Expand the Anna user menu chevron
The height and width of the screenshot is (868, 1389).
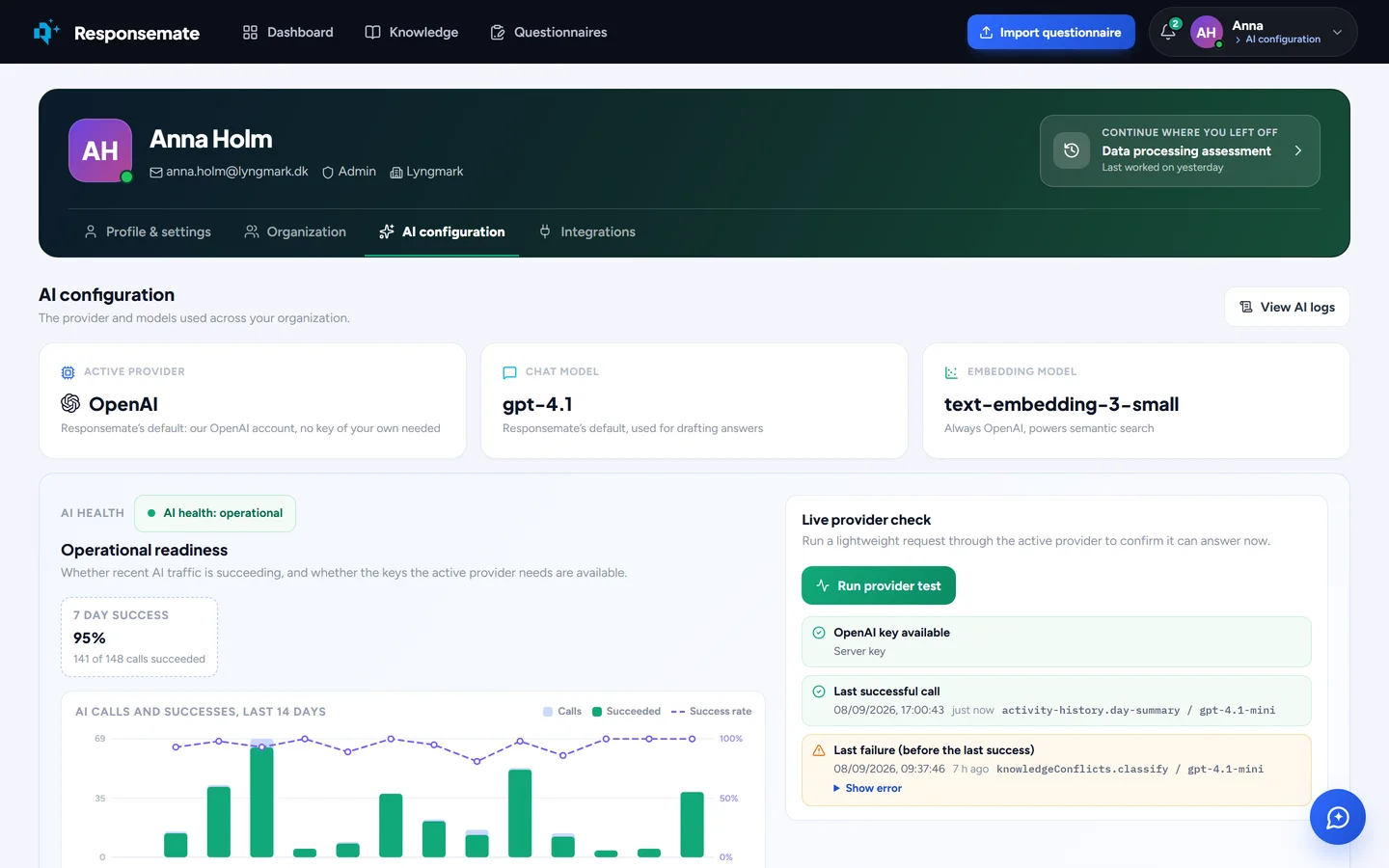pos(1337,32)
